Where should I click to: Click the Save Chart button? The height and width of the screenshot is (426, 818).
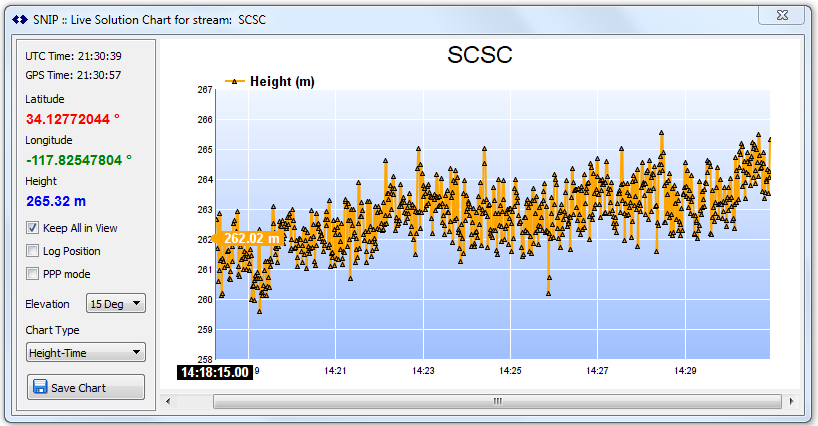tap(85, 387)
